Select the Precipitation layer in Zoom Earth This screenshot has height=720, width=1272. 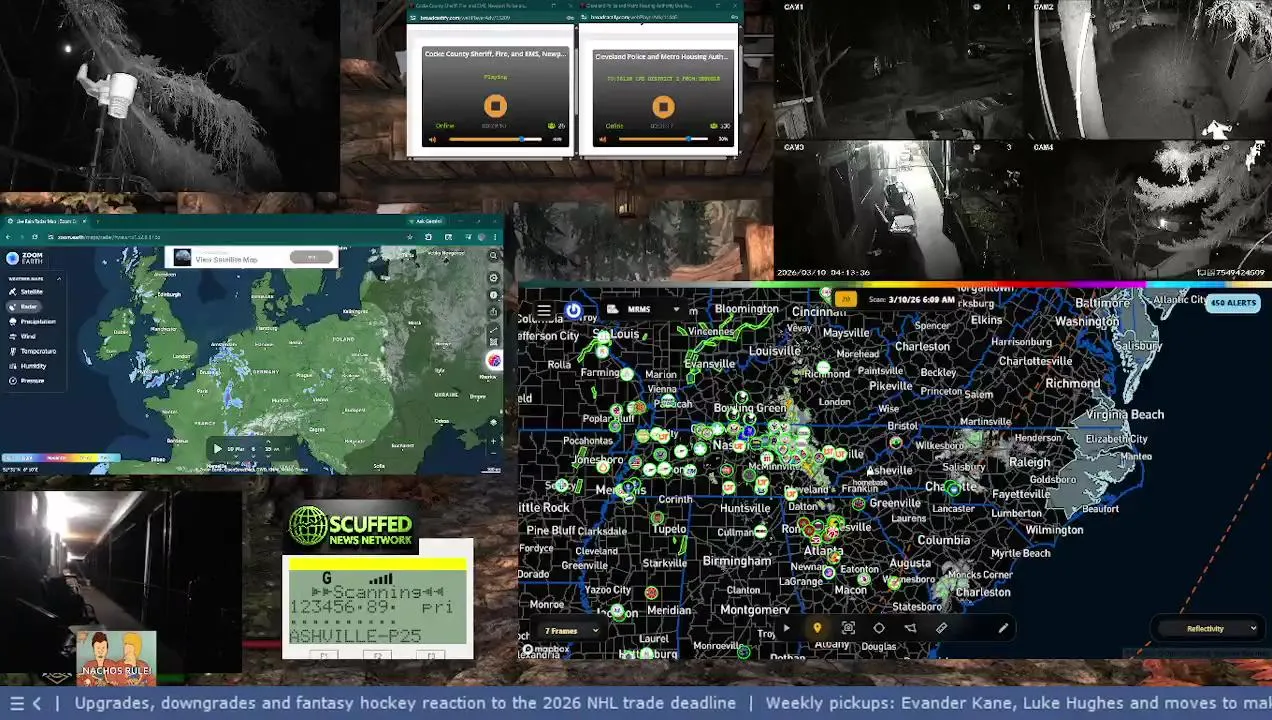tap(32, 322)
